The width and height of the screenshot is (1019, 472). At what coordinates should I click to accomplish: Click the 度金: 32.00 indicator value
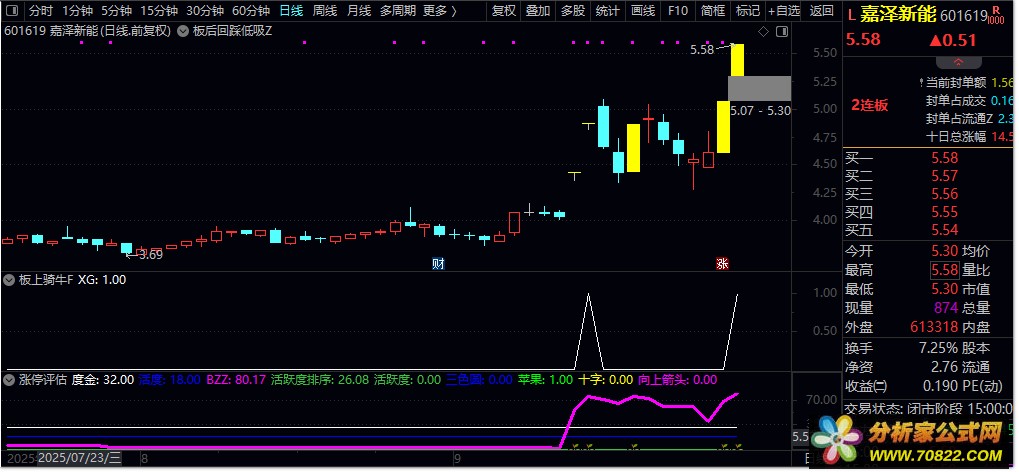(x=103, y=380)
